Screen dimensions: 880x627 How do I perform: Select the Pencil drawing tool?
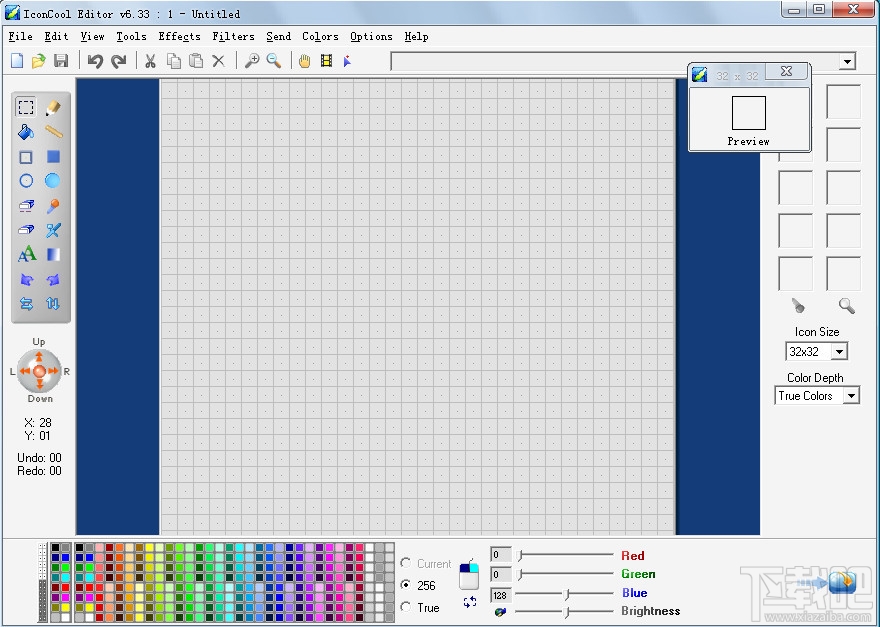[x=53, y=107]
